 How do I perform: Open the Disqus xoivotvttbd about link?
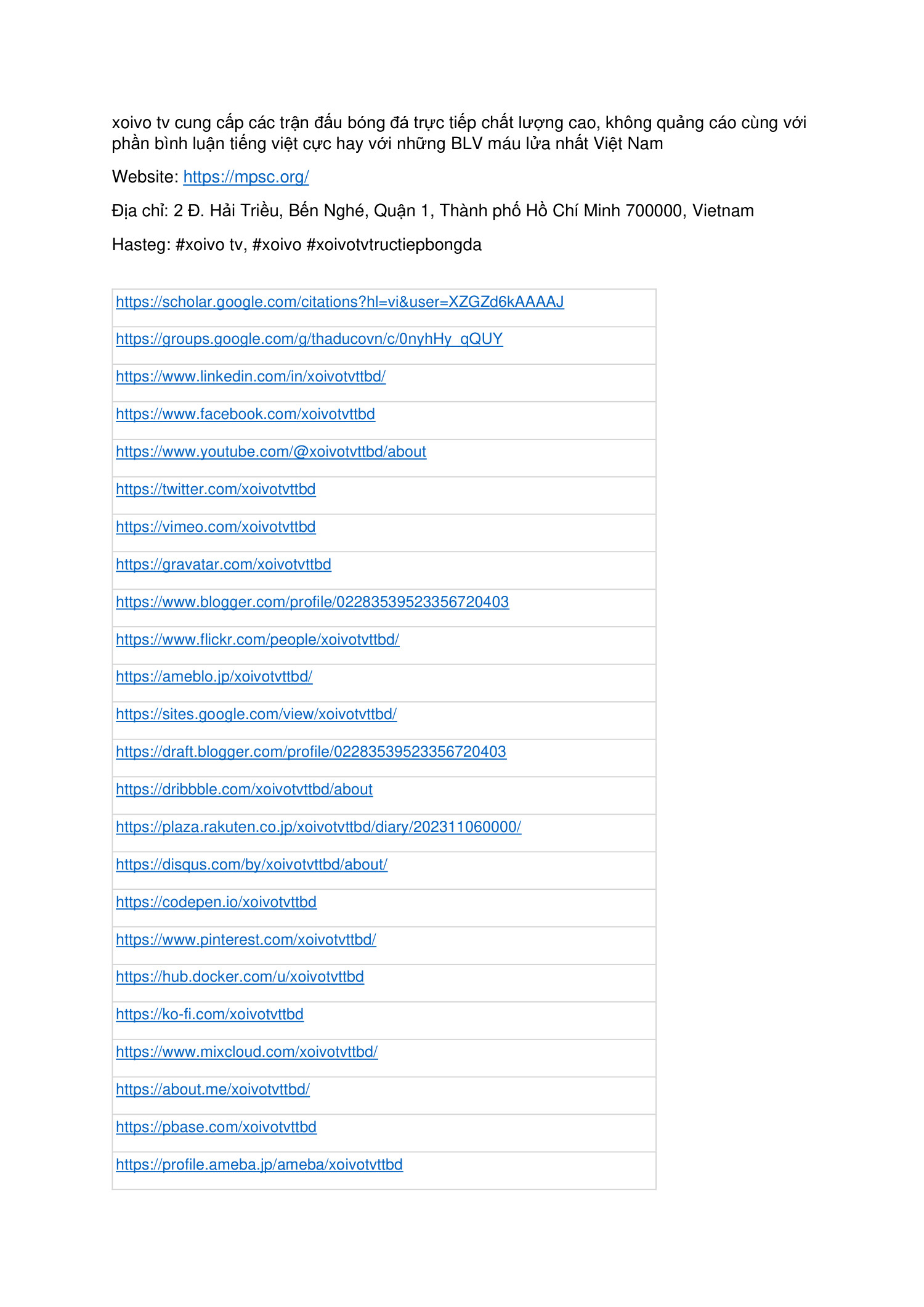(x=251, y=865)
